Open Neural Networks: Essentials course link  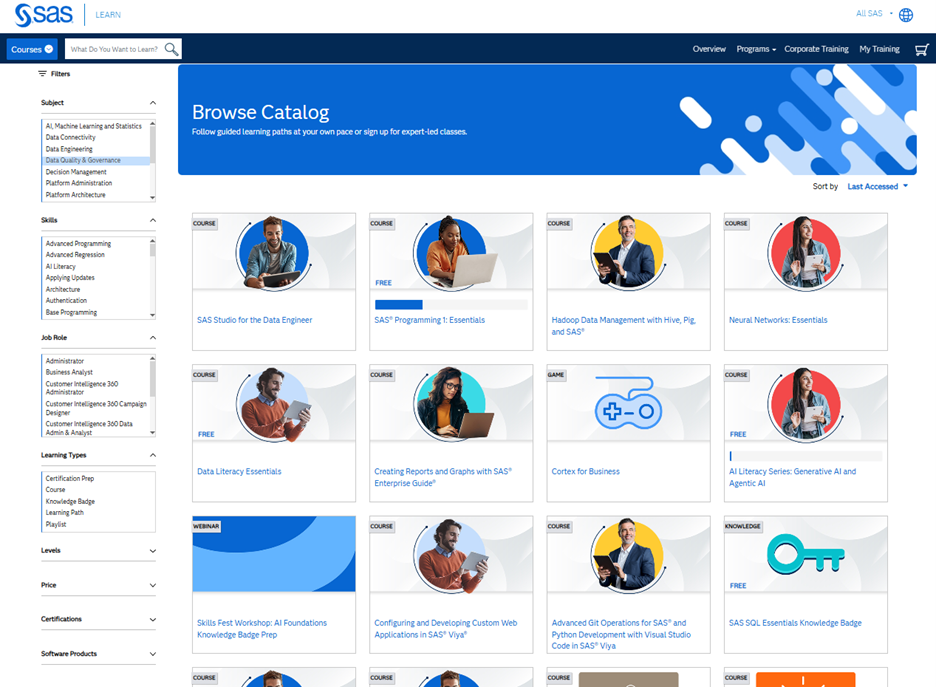point(778,320)
